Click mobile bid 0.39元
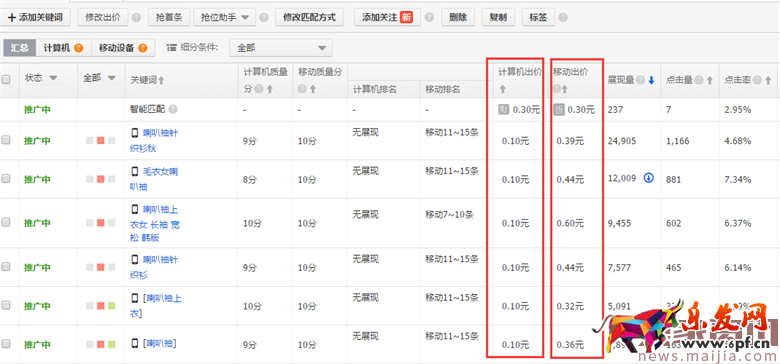 (x=571, y=141)
